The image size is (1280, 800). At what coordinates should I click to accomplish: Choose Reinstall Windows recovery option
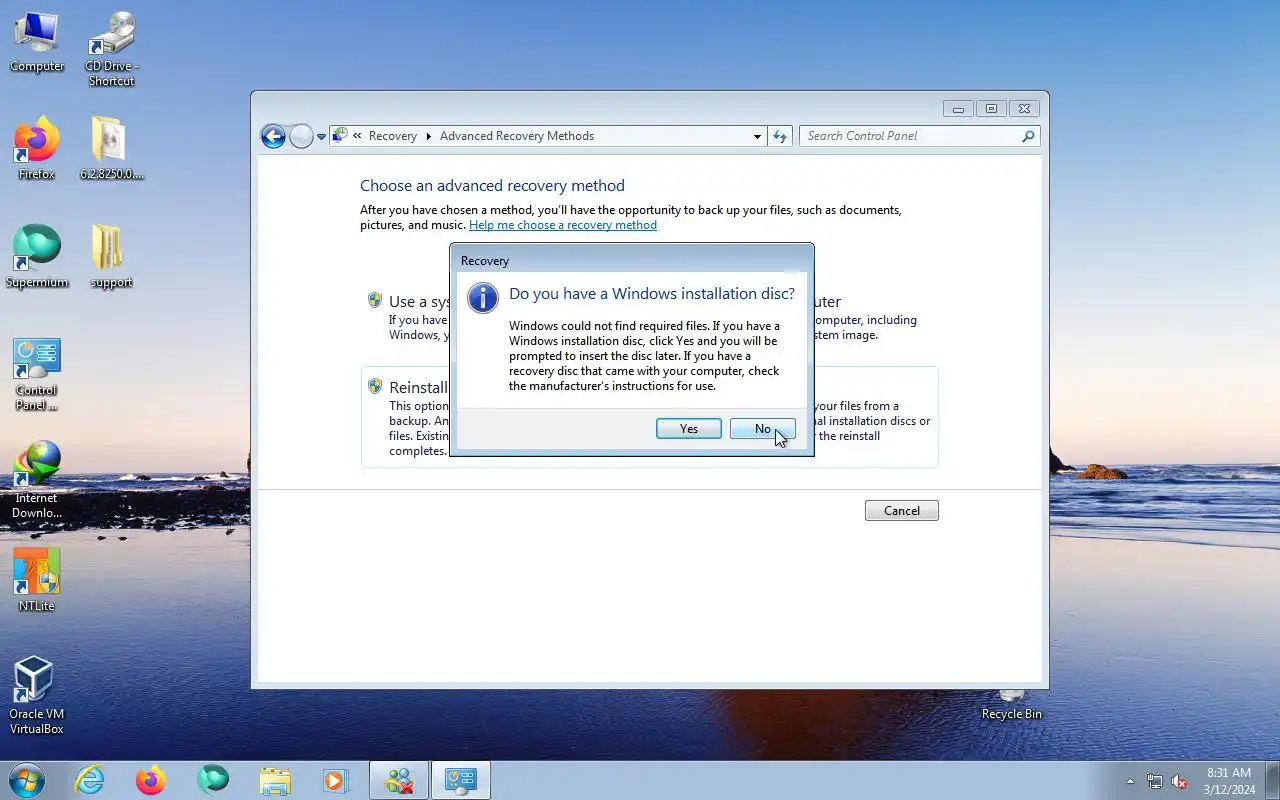coord(650,417)
